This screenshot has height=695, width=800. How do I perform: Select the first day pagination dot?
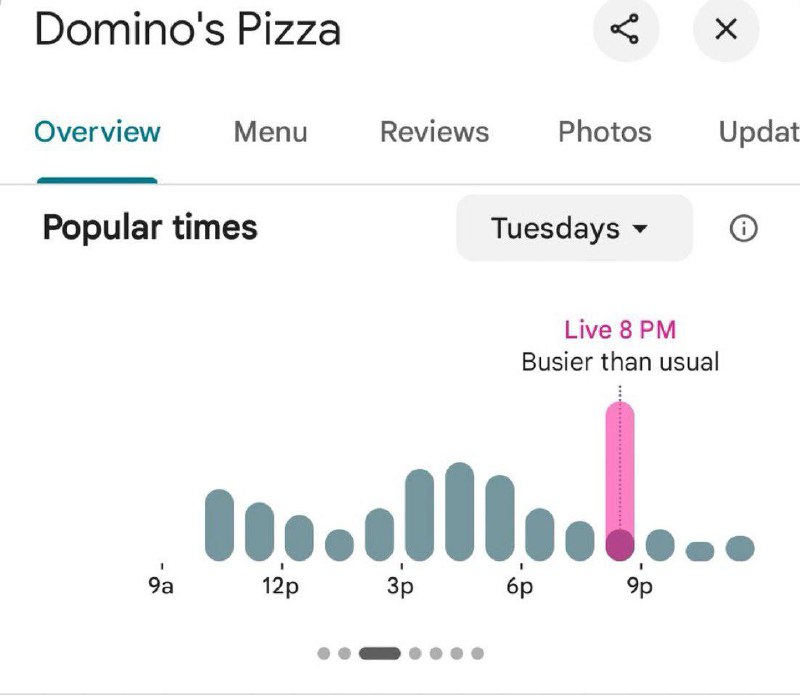pyautogui.click(x=323, y=653)
